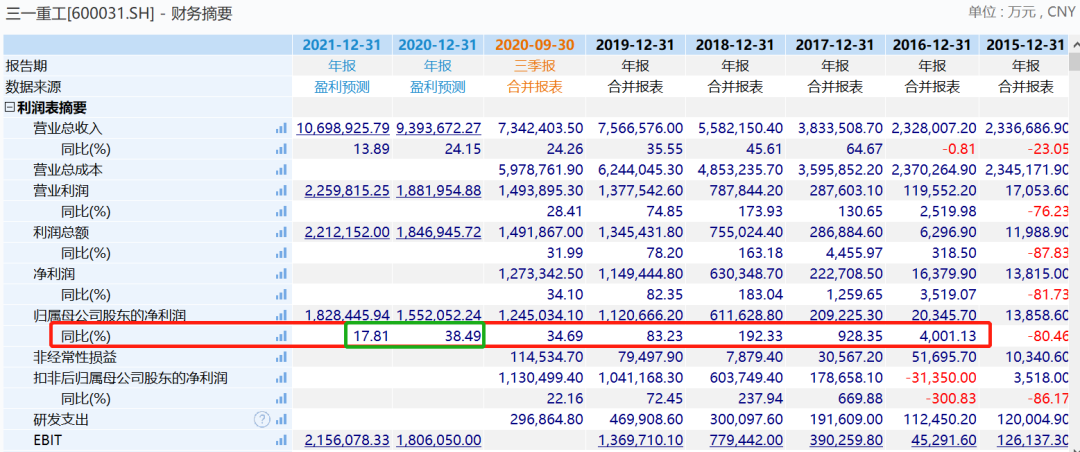
Task: Select revenue cell 7,566,576.00
Action: pos(641,128)
